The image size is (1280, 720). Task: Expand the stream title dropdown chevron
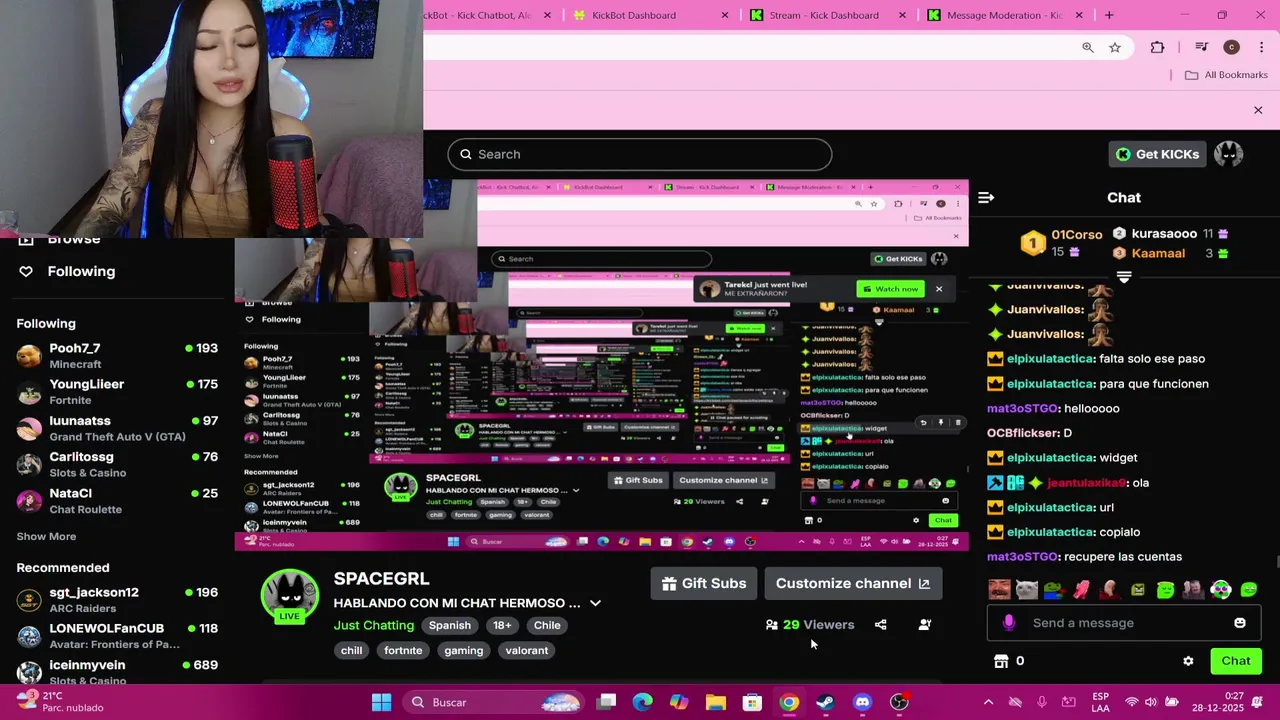pos(595,603)
